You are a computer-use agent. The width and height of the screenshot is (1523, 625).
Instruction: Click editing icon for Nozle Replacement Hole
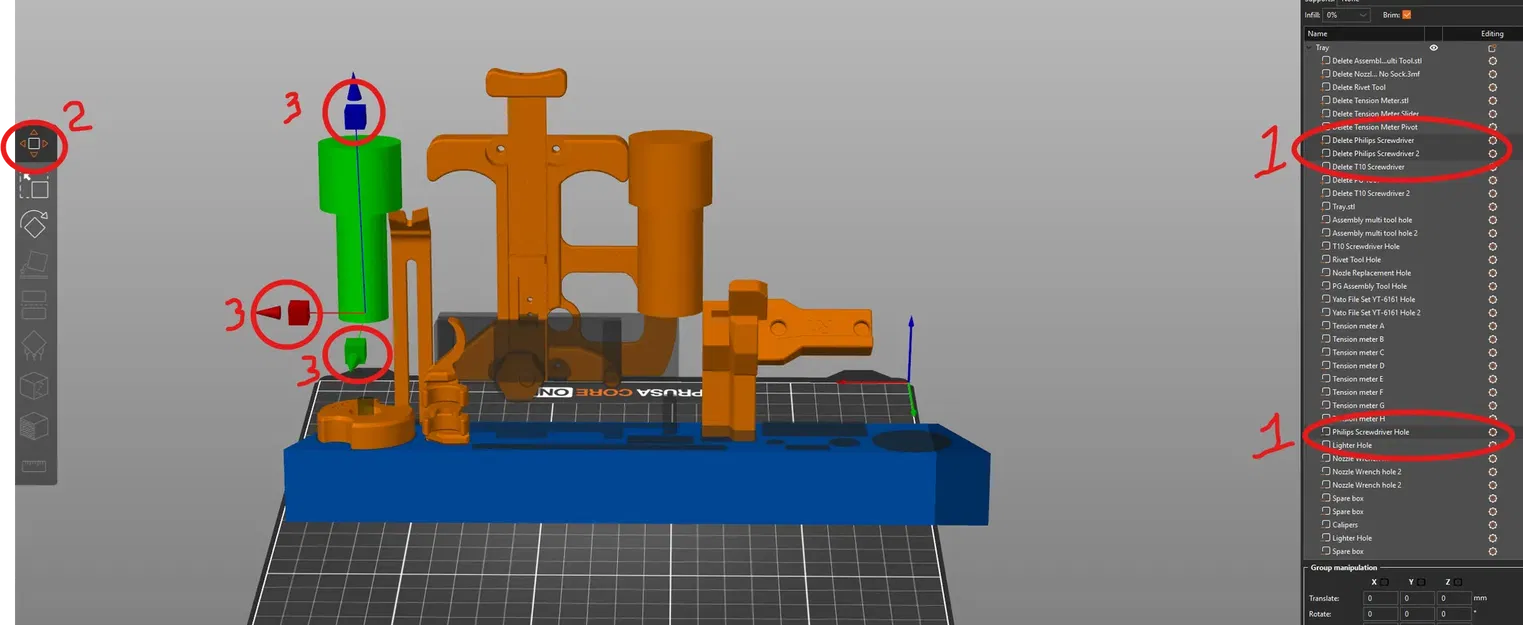[x=1492, y=273]
